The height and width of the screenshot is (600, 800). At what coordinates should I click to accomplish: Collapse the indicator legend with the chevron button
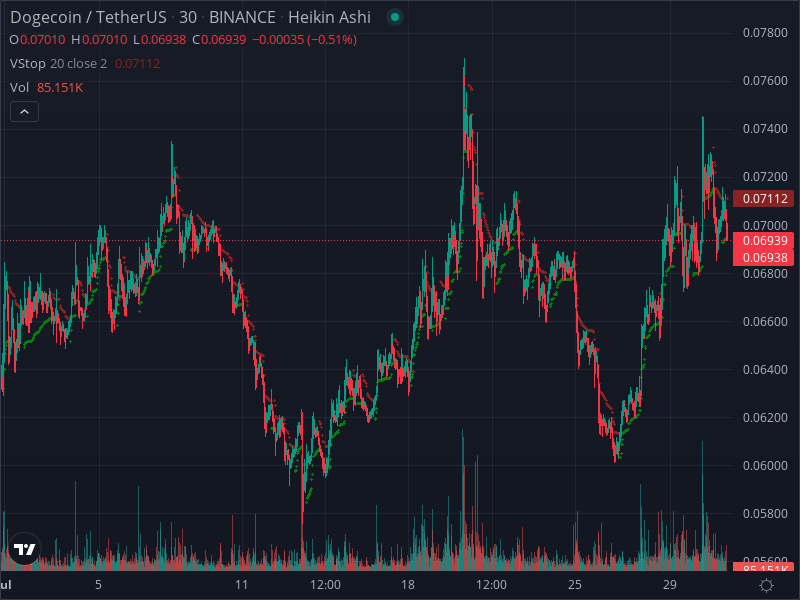[24, 112]
